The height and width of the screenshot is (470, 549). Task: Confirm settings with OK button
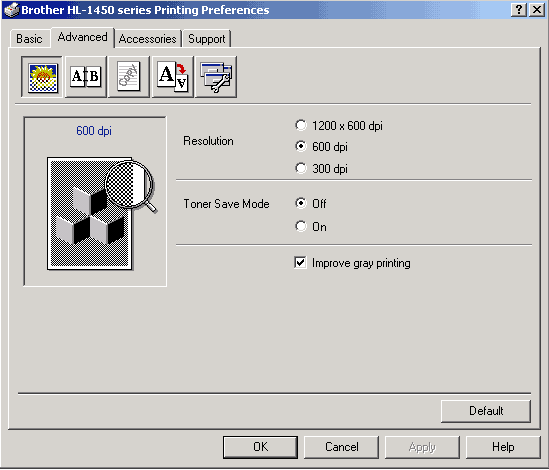[260, 447]
